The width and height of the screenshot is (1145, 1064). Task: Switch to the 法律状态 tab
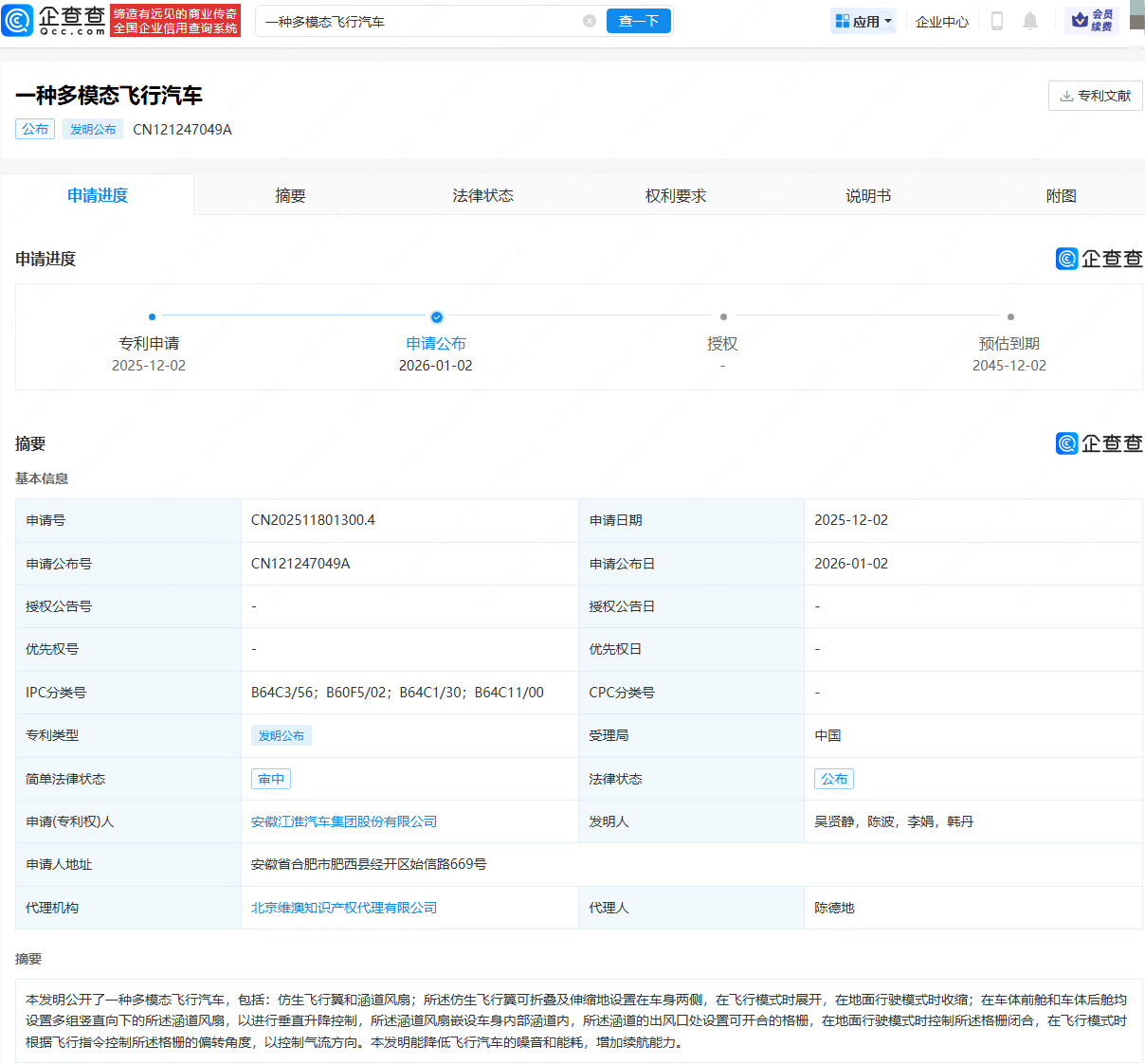482,195
